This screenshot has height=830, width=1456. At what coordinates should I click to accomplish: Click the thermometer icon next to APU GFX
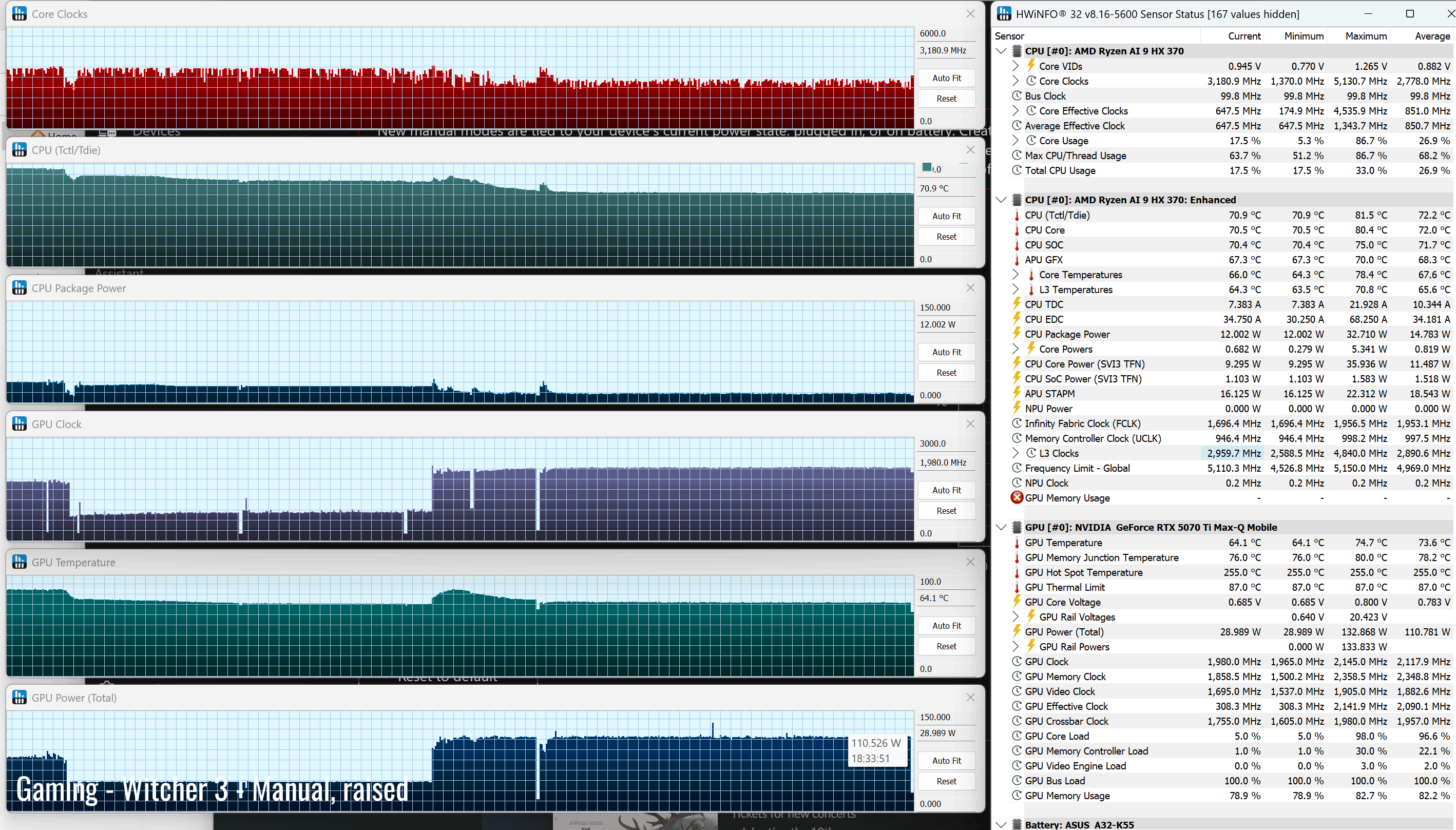tap(1017, 260)
